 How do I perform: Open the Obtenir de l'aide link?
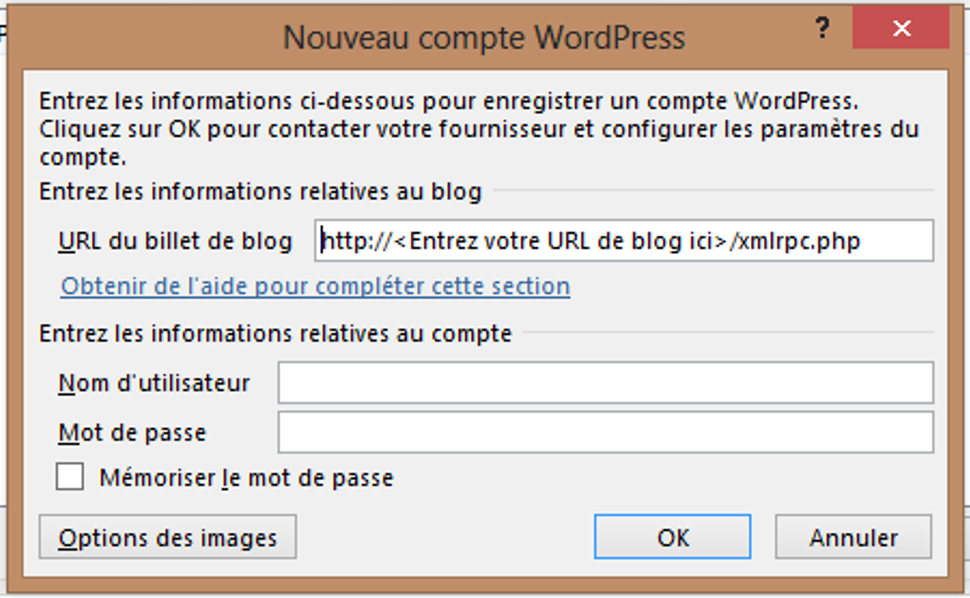coord(315,287)
